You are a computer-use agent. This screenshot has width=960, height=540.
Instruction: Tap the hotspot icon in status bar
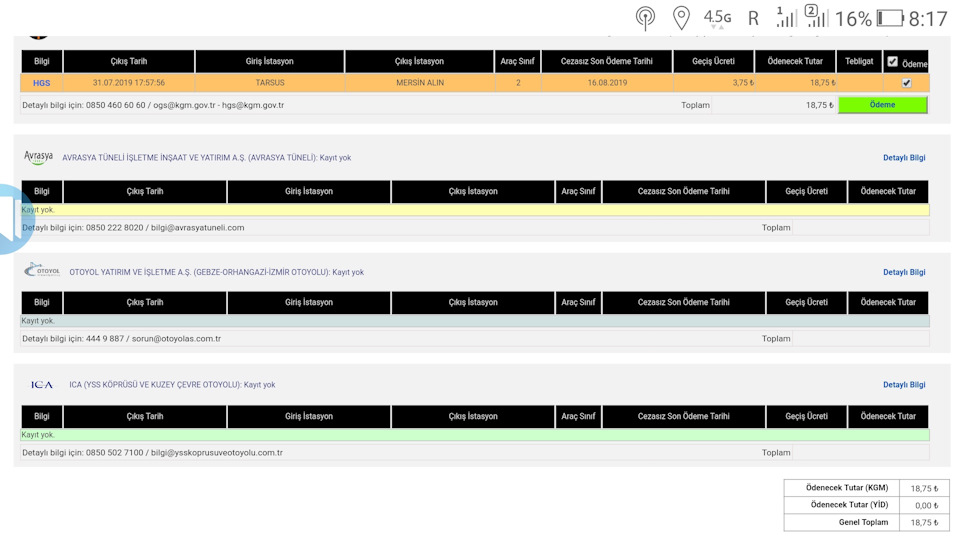645,18
